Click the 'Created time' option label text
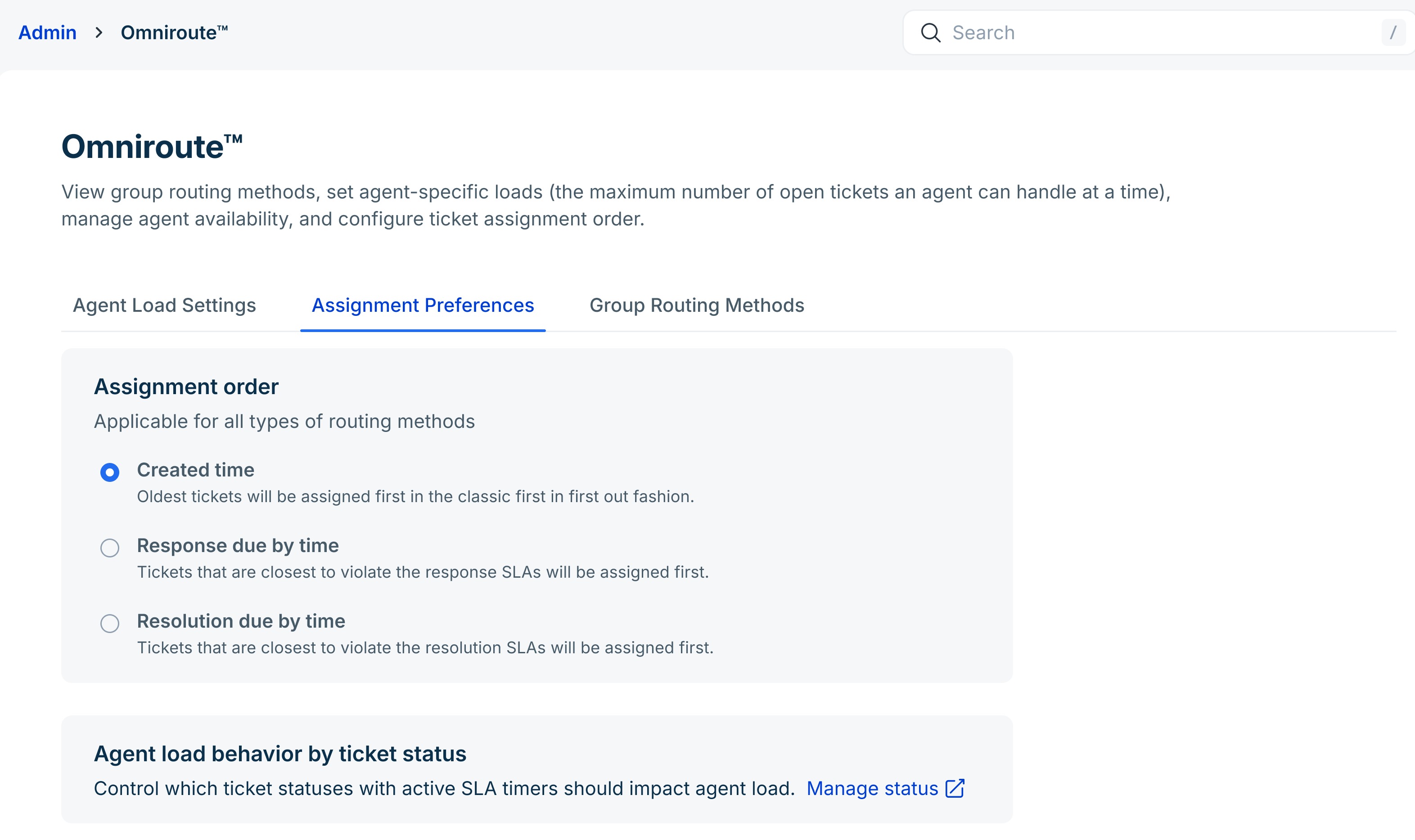This screenshot has height=840, width=1415. (x=195, y=470)
